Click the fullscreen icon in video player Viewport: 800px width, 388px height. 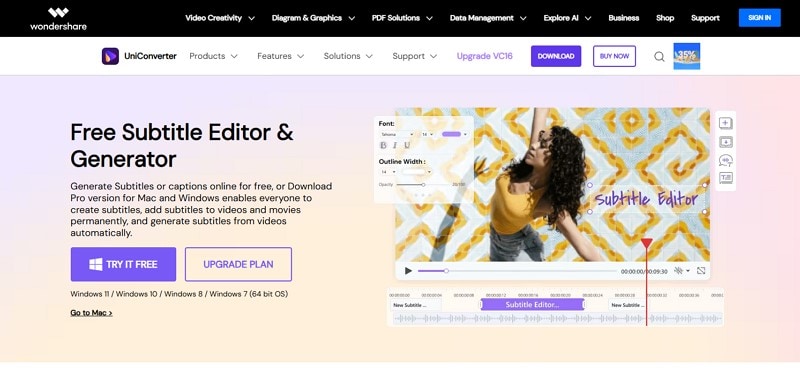point(701,271)
